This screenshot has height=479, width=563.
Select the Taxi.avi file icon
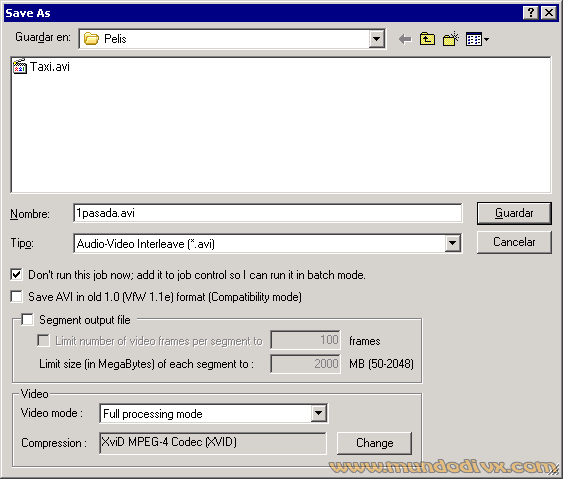[20, 66]
